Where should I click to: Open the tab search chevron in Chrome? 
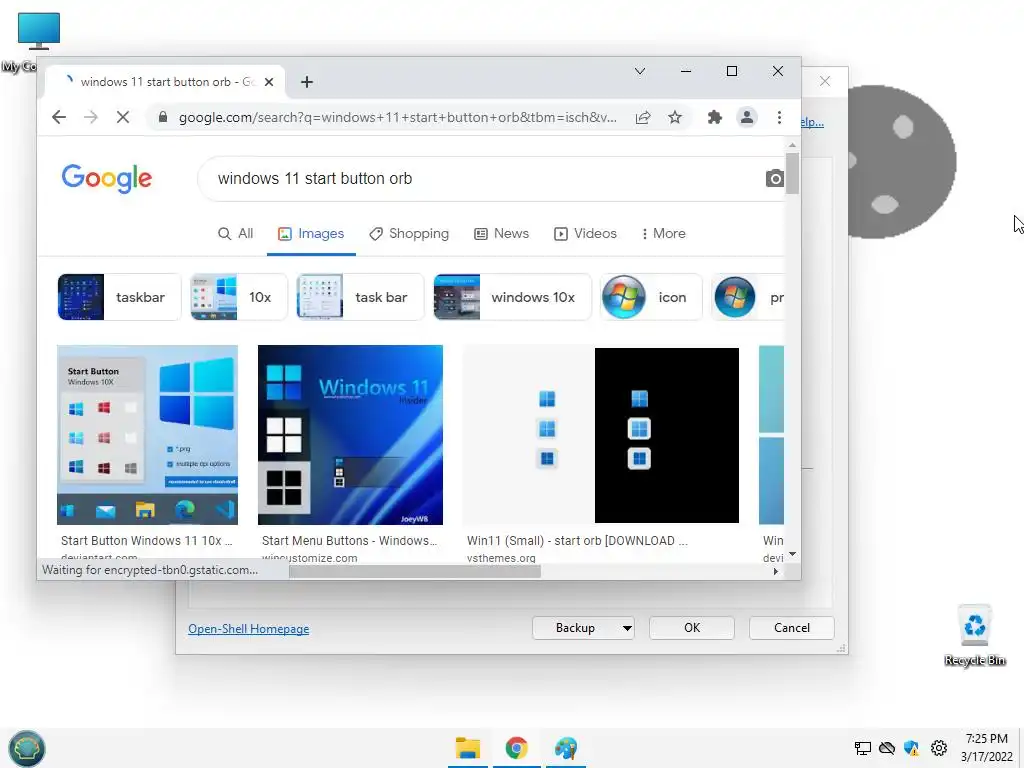(640, 71)
